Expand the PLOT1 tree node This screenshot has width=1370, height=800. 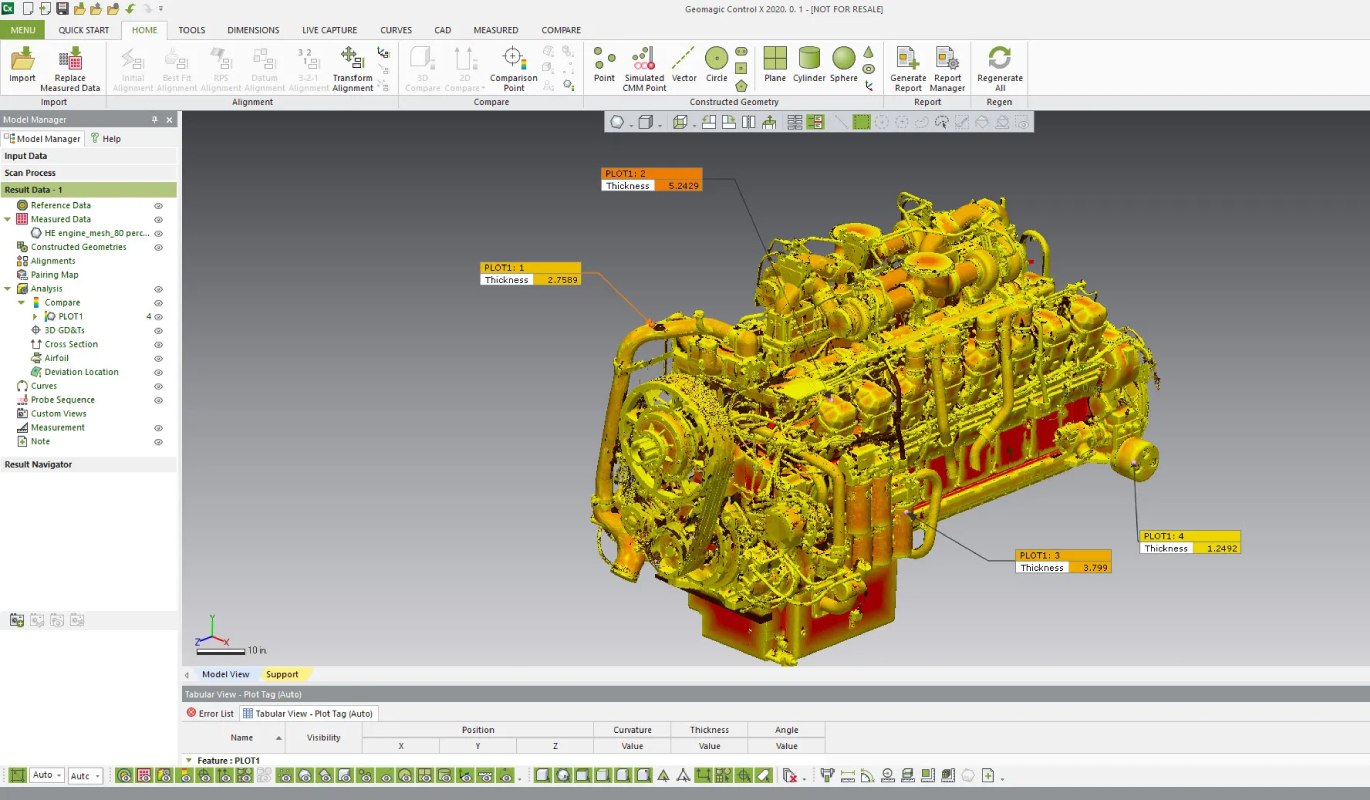(x=35, y=317)
